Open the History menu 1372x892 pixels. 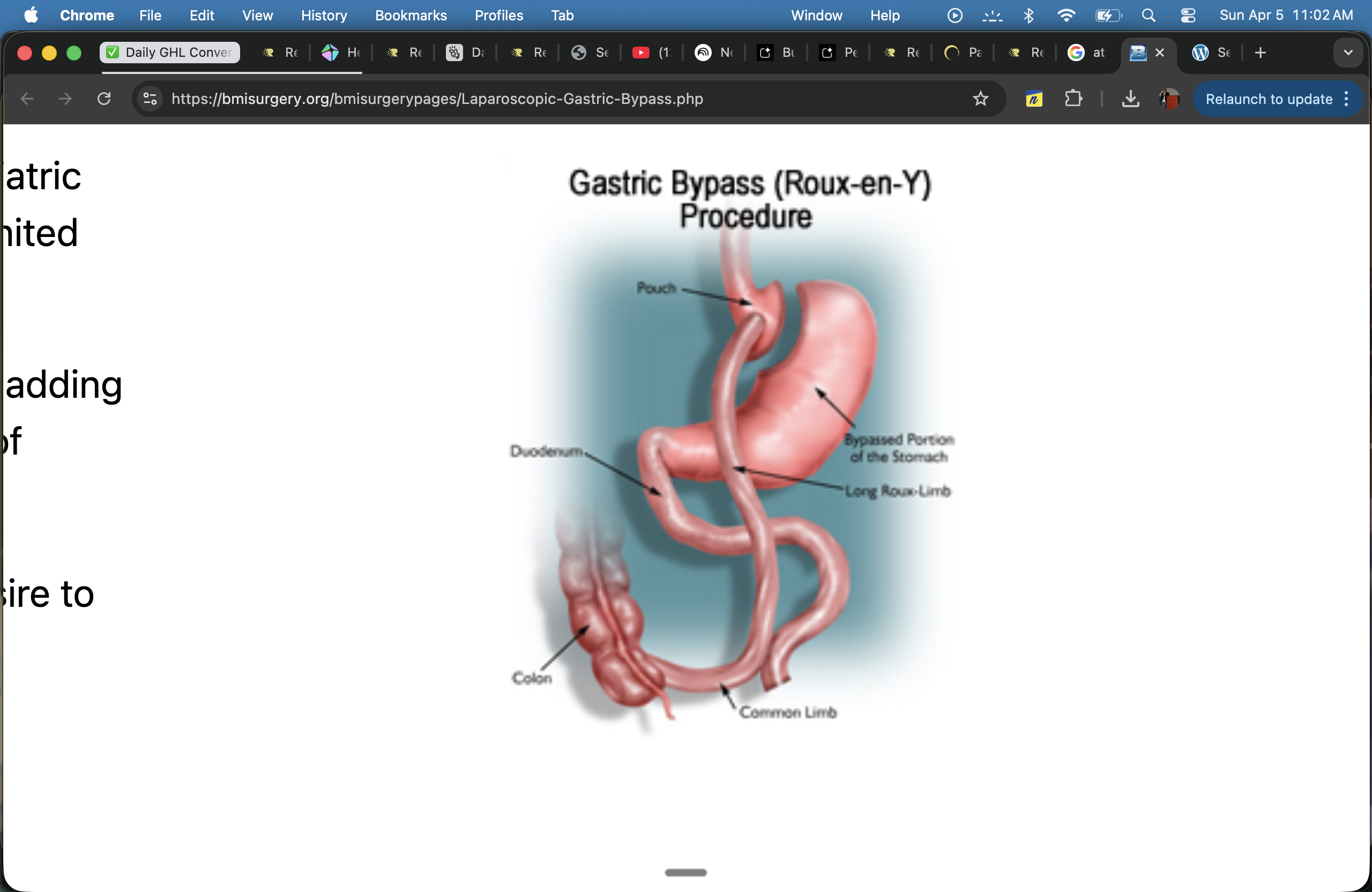tap(323, 16)
